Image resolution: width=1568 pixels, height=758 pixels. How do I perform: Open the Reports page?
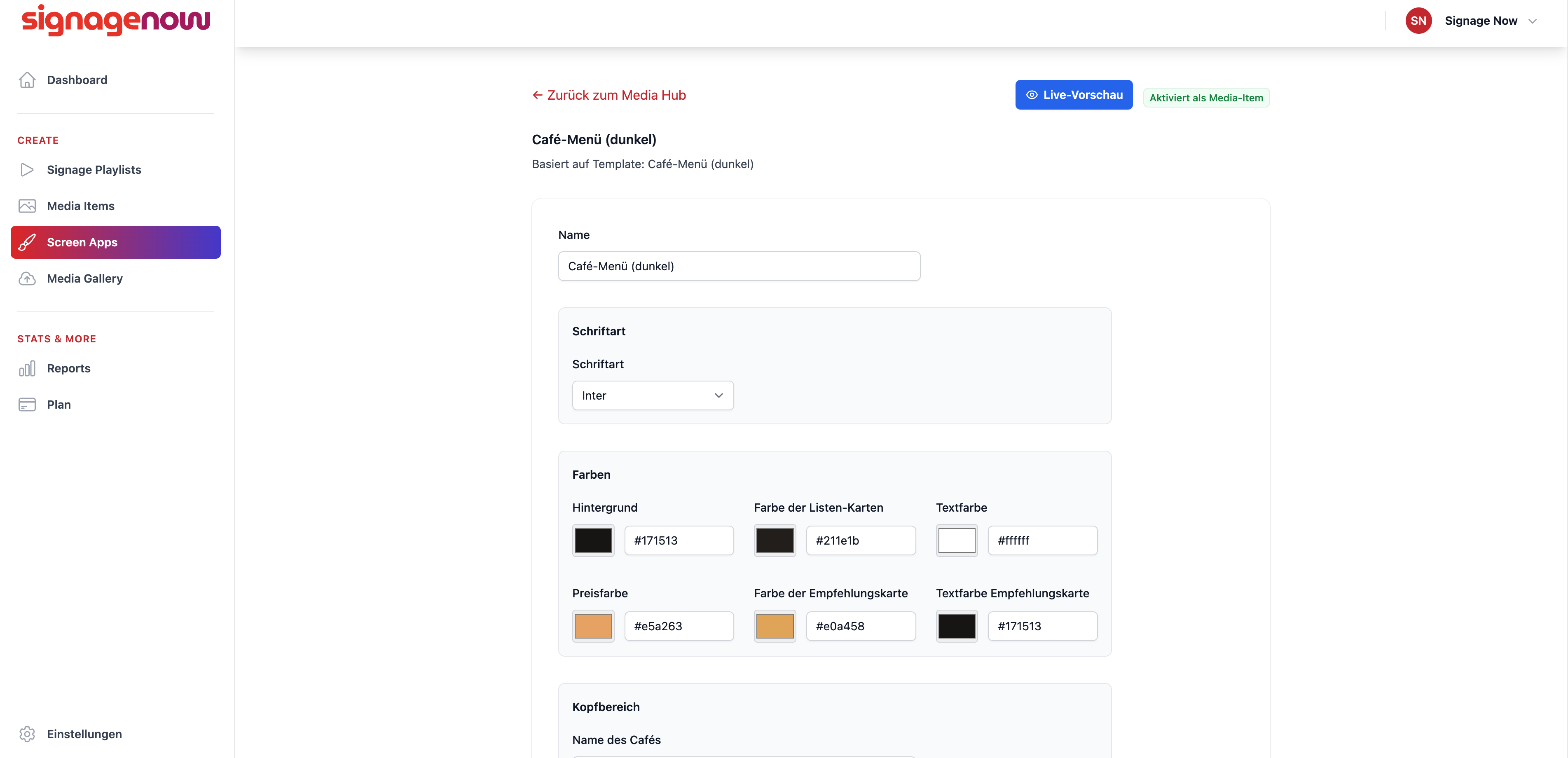click(x=116, y=368)
